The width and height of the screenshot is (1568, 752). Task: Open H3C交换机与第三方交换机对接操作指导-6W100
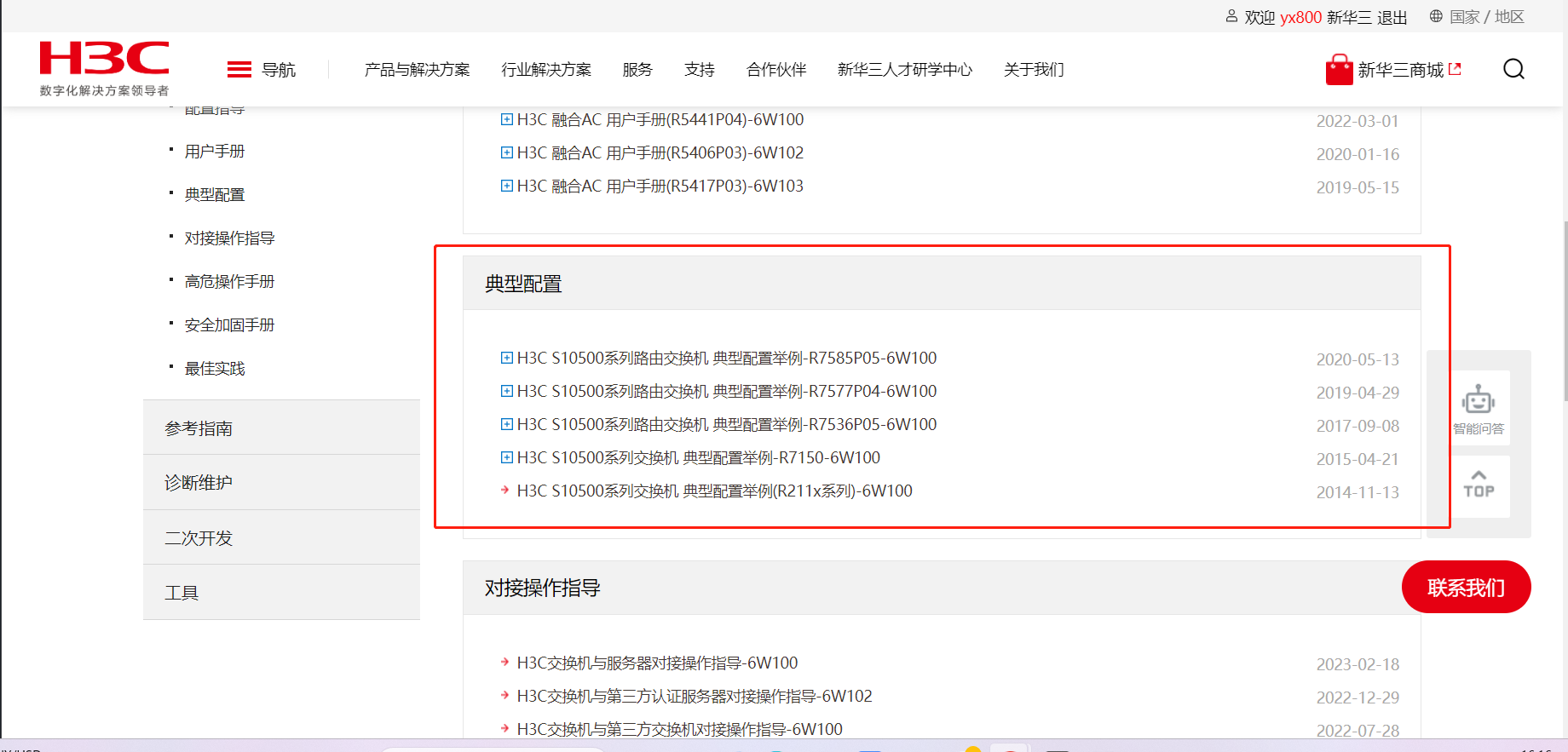(x=679, y=729)
